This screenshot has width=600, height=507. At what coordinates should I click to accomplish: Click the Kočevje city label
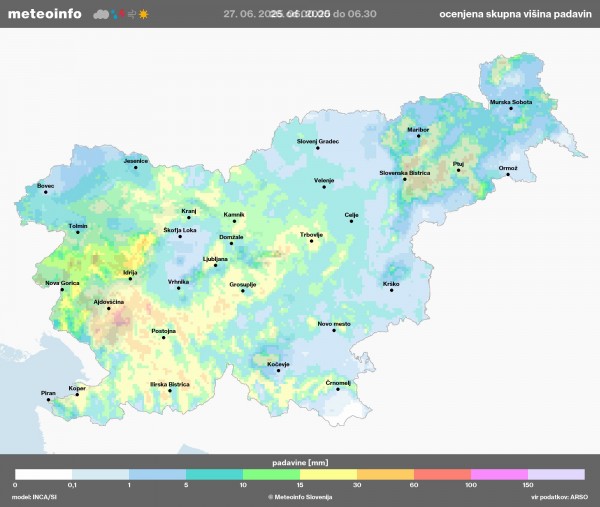(x=278, y=364)
